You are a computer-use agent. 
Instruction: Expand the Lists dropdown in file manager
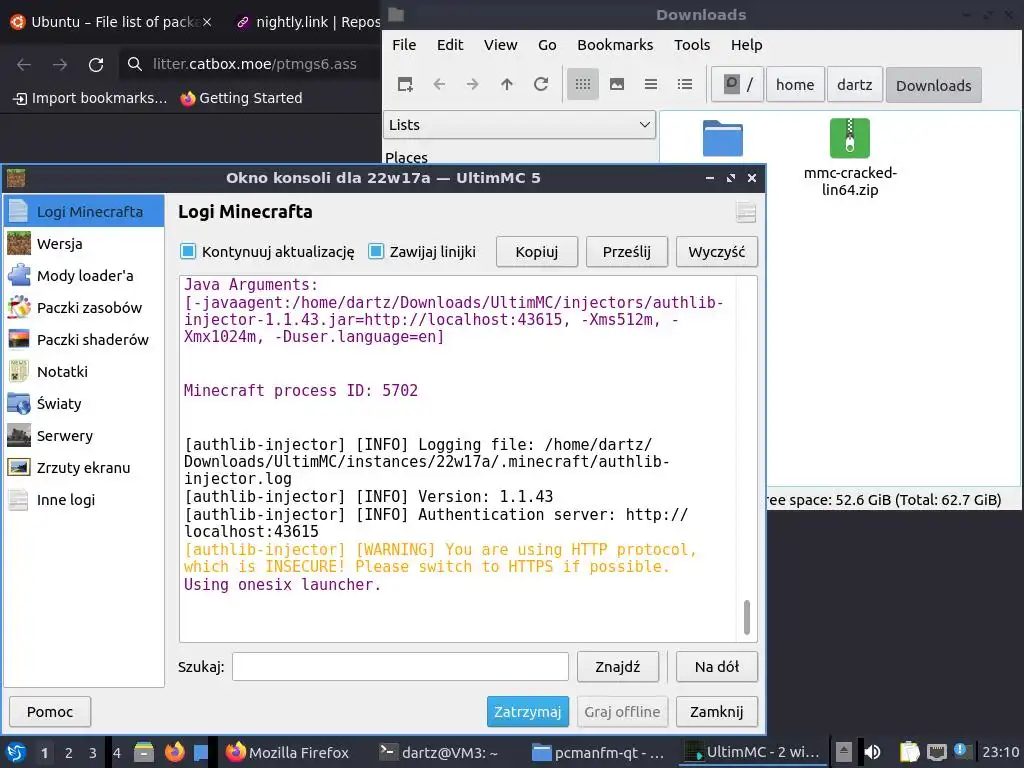[519, 125]
